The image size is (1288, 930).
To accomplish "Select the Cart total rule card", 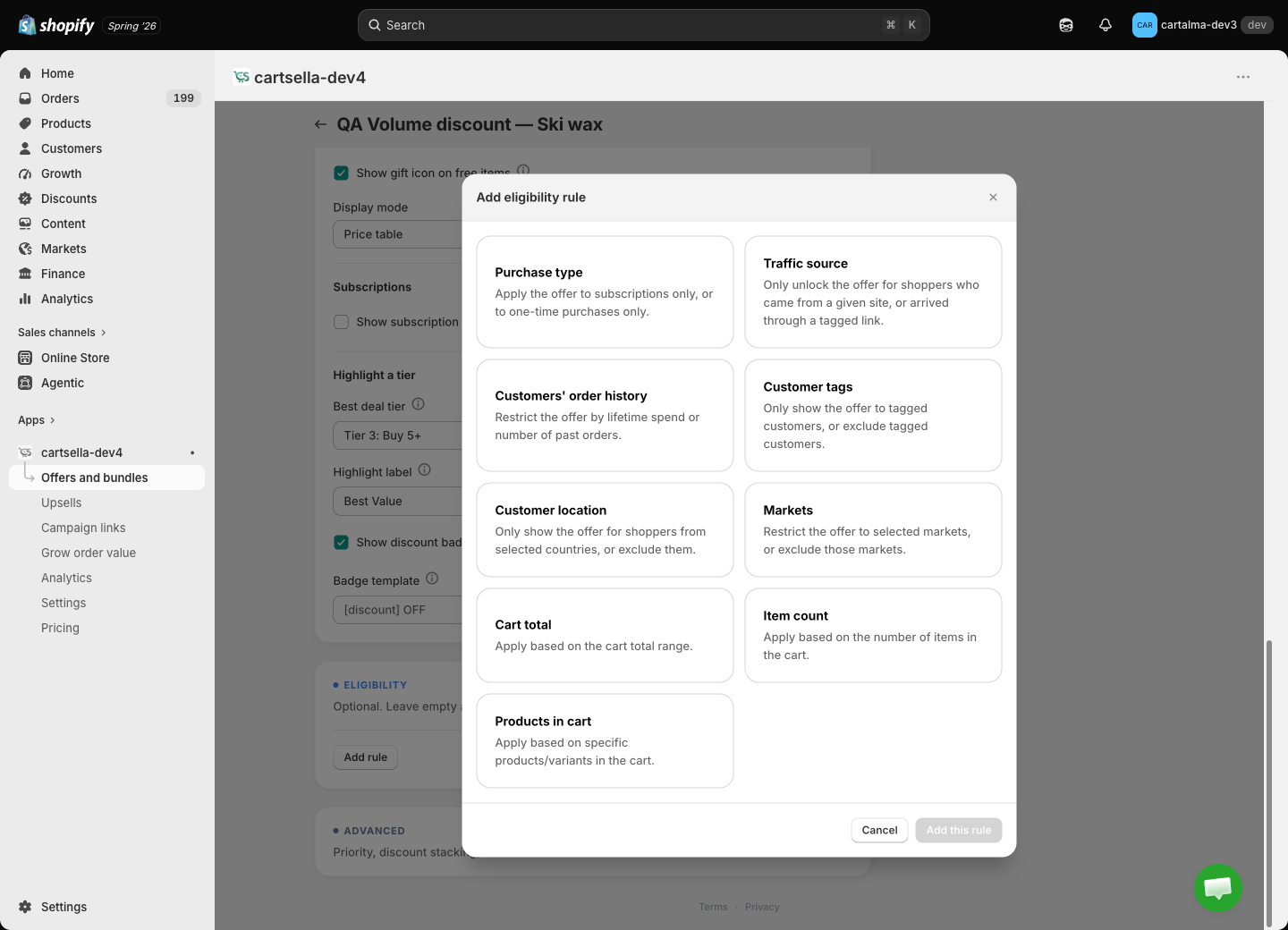I will tap(605, 635).
